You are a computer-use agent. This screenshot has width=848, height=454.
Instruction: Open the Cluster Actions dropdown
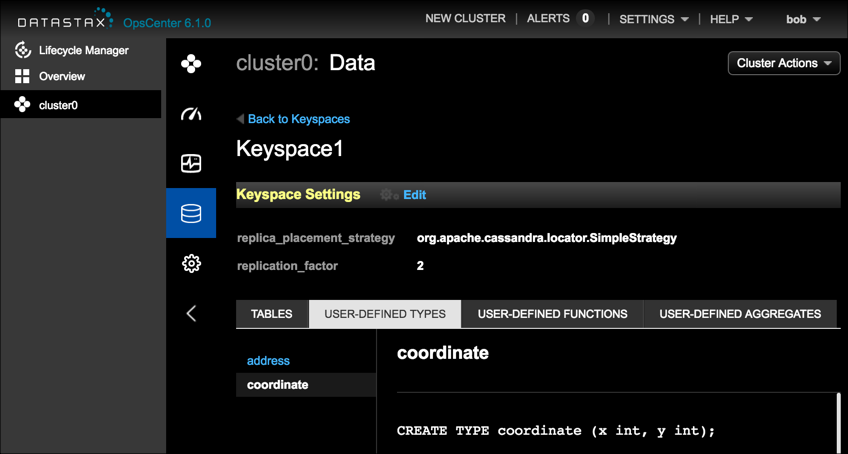784,63
